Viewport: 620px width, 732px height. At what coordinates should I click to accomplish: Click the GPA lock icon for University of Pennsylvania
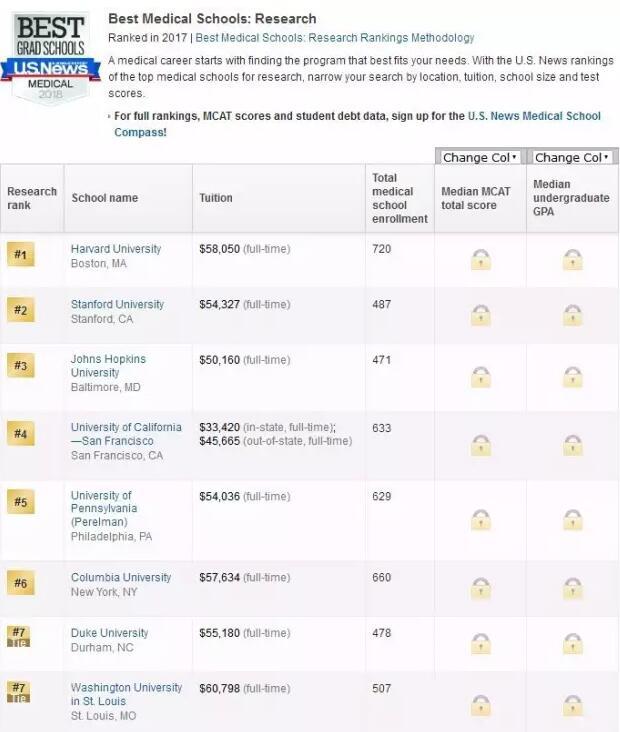(x=573, y=520)
